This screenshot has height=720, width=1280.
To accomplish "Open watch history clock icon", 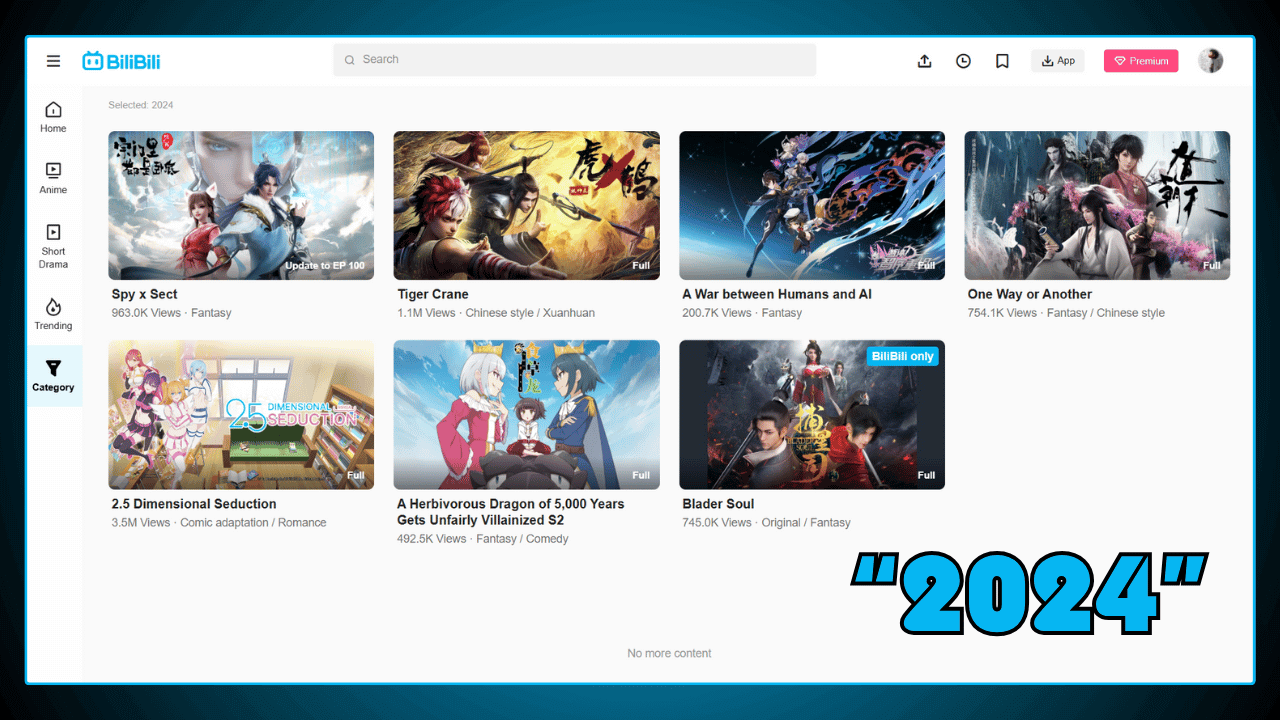I will (963, 61).
